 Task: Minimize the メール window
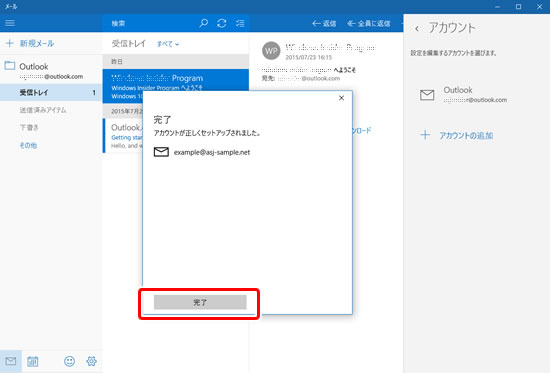[497, 7]
